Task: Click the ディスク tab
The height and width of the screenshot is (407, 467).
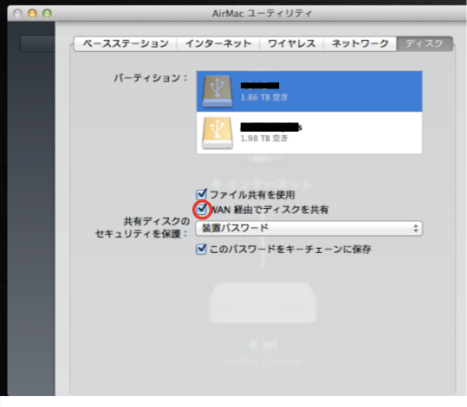Action: click(x=424, y=44)
